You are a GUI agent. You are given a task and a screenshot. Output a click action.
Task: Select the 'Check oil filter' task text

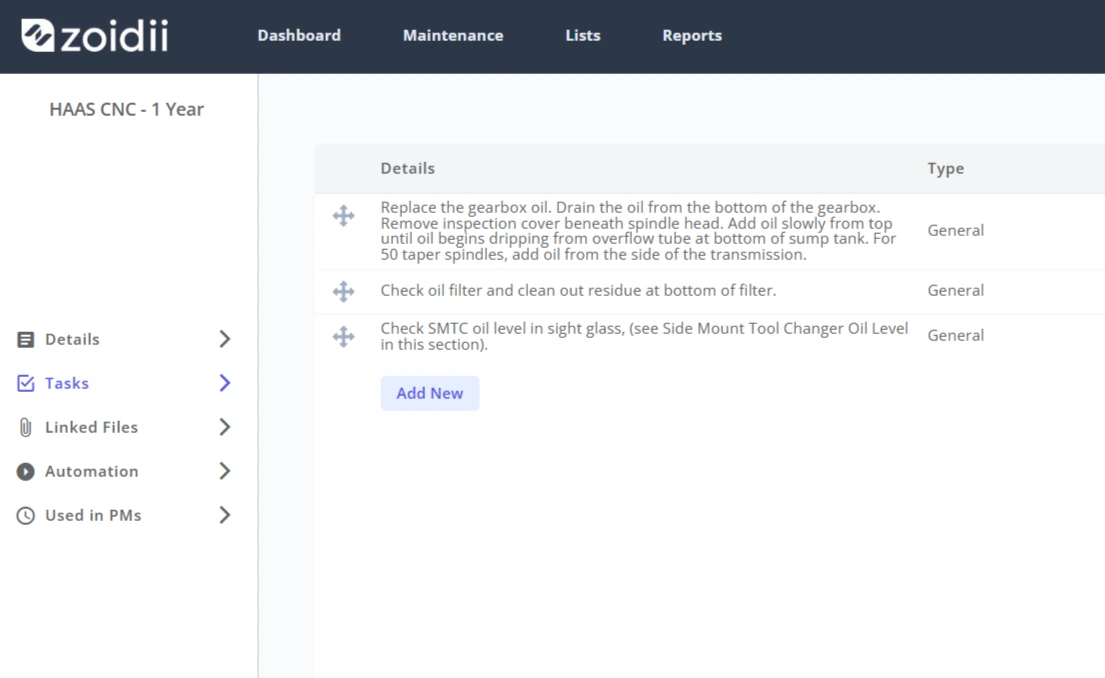[x=578, y=290]
